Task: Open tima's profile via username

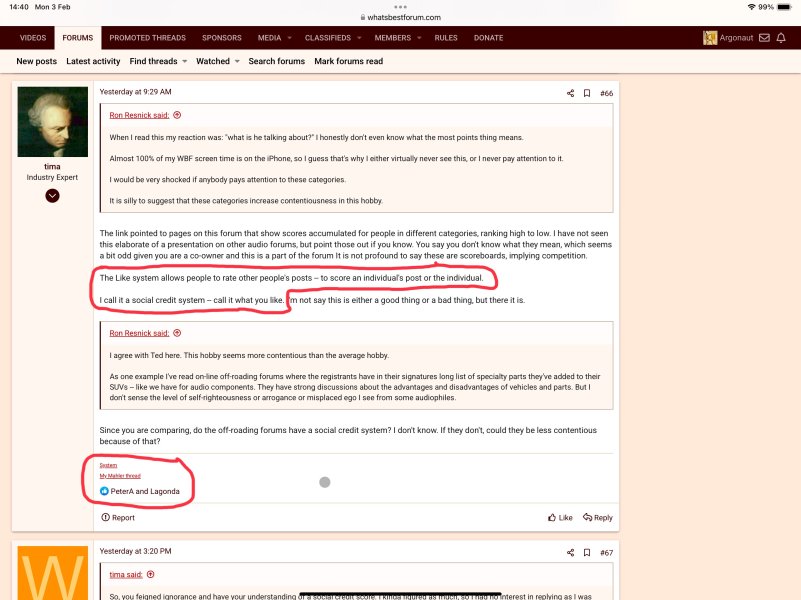Action: tap(52, 166)
